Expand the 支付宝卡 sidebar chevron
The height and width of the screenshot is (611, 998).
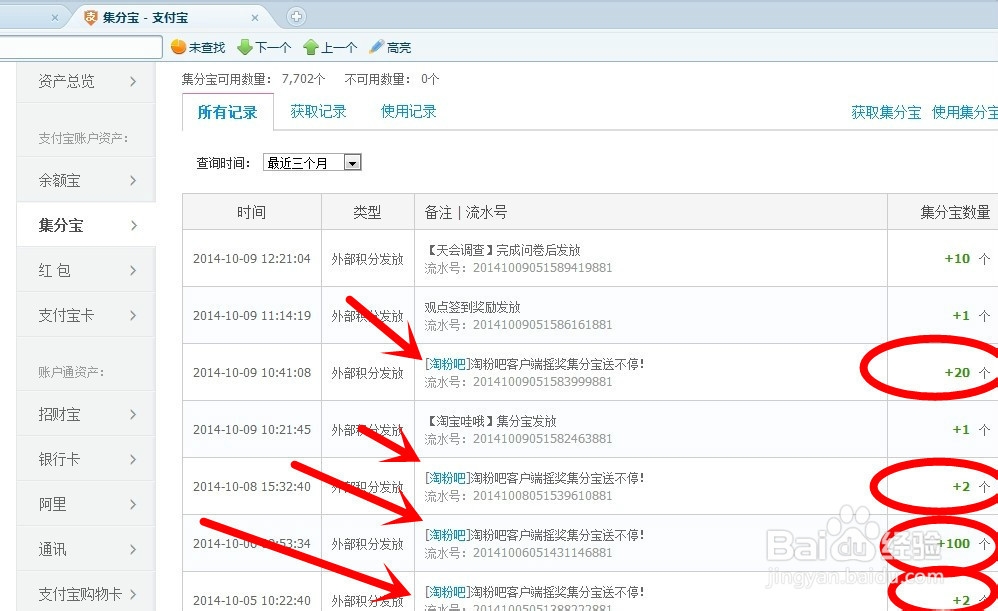click(x=133, y=316)
